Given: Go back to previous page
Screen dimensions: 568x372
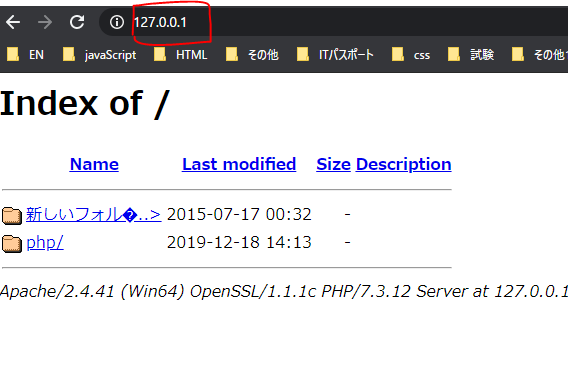Looking at the screenshot, I should [13, 22].
